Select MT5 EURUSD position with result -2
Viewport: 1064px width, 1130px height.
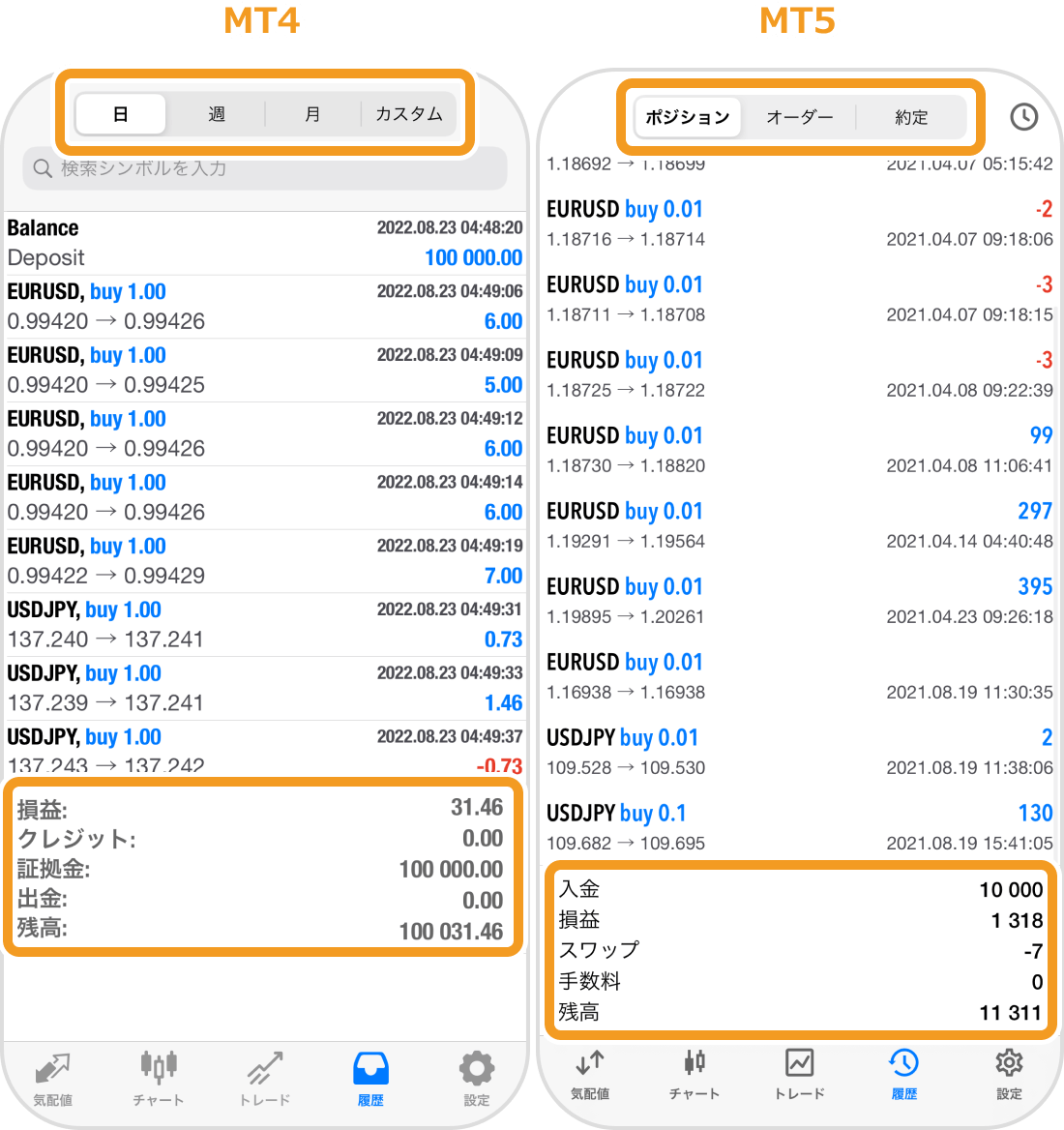800,223
